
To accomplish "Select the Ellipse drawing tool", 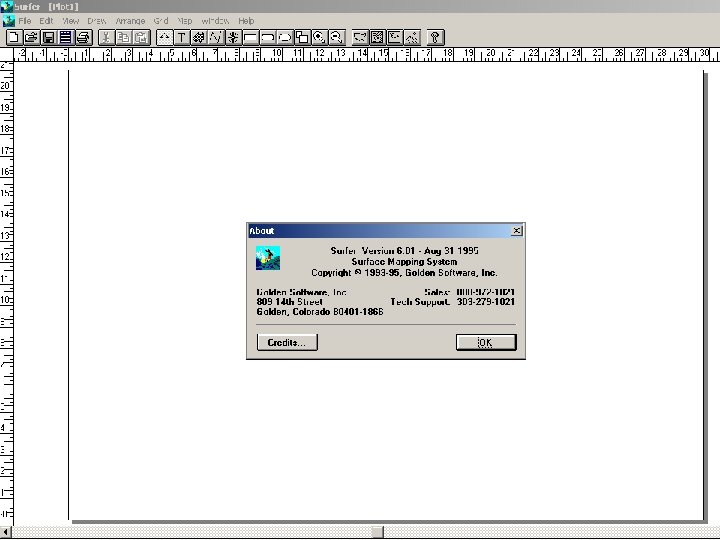I will coord(285,37).
